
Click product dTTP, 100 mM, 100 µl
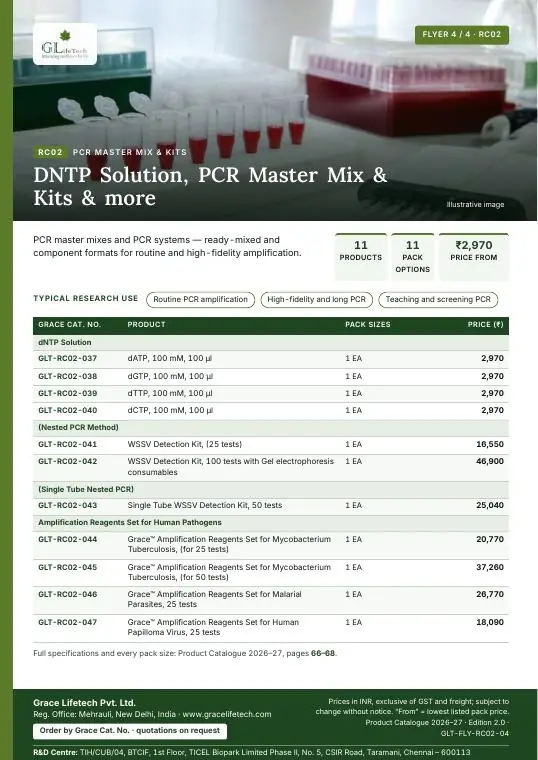click(x=170, y=393)
